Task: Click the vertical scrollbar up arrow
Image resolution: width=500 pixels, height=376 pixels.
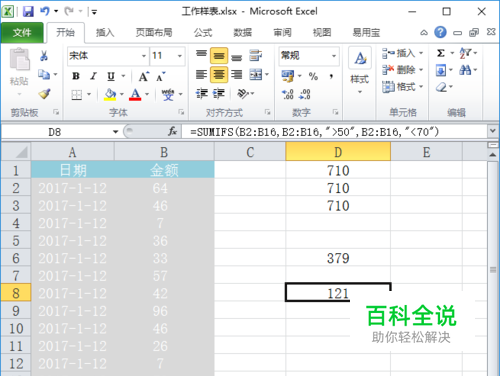Action: click(x=492, y=155)
